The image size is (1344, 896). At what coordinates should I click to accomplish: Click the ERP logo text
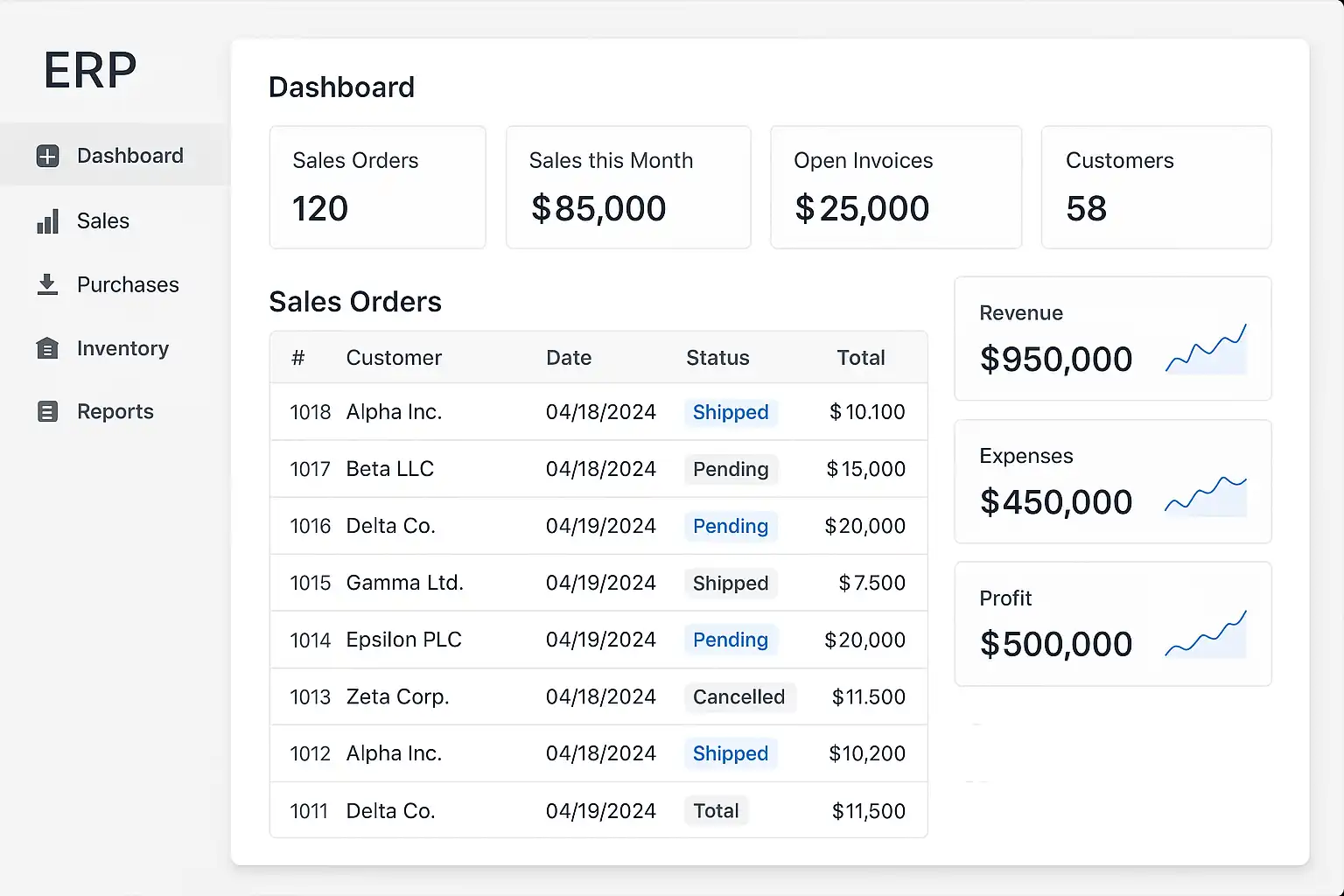90,70
